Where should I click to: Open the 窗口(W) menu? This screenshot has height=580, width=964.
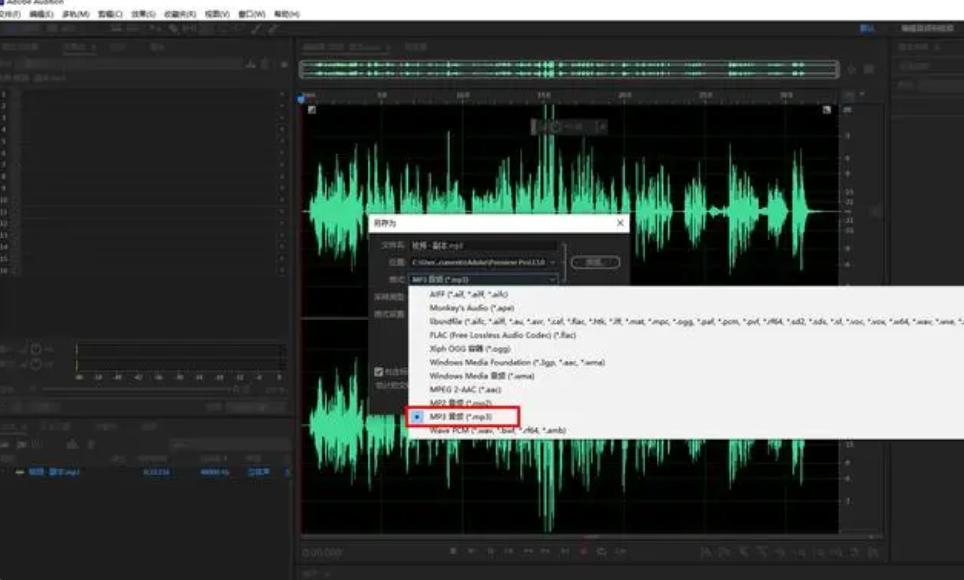249,15
